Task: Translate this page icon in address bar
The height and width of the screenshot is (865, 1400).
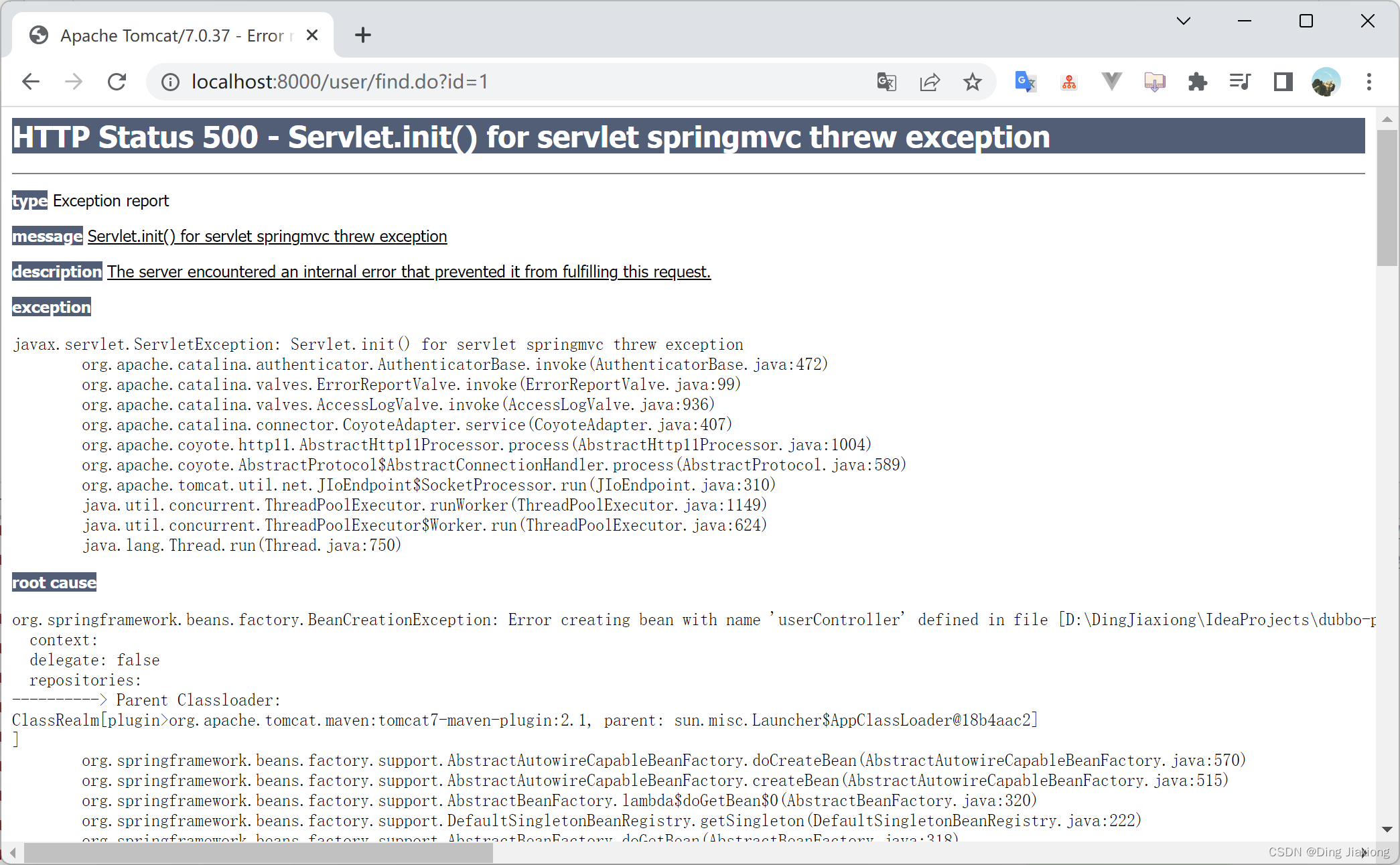Action: 886,82
